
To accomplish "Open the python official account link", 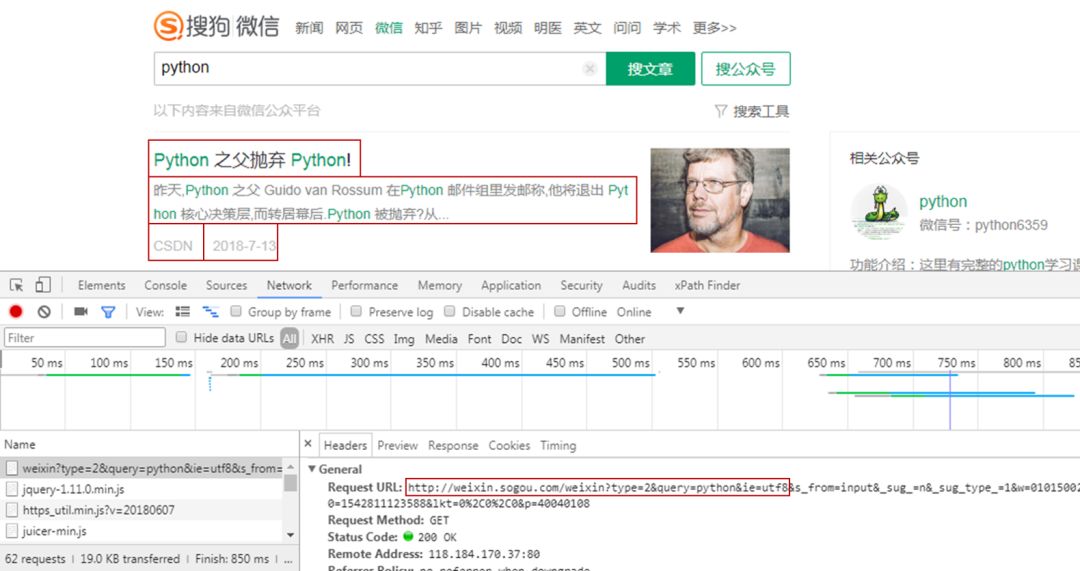I will [943, 202].
